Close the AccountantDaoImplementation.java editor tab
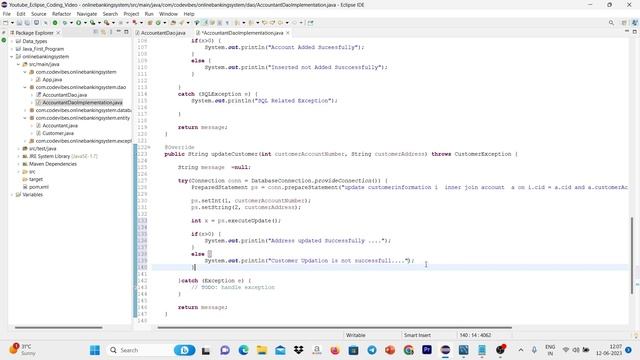This screenshot has height=360, width=640. pyautogui.click(x=288, y=33)
